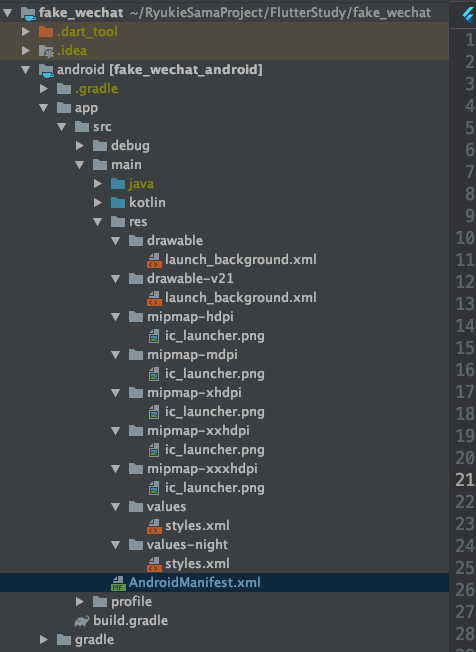Expand the debug folder
The image size is (476, 652).
pyautogui.click(x=80, y=146)
